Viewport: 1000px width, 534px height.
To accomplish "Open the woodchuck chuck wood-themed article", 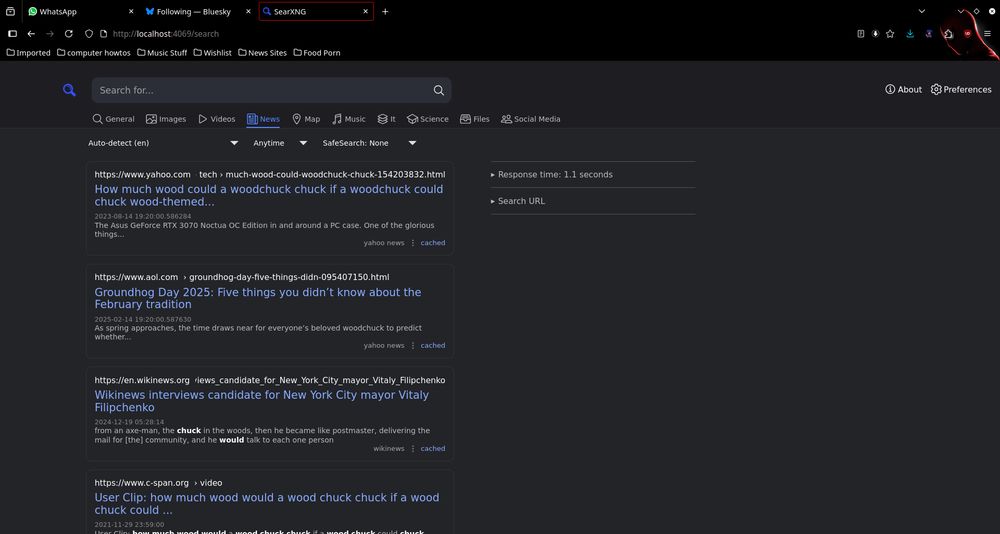I will tap(268, 195).
